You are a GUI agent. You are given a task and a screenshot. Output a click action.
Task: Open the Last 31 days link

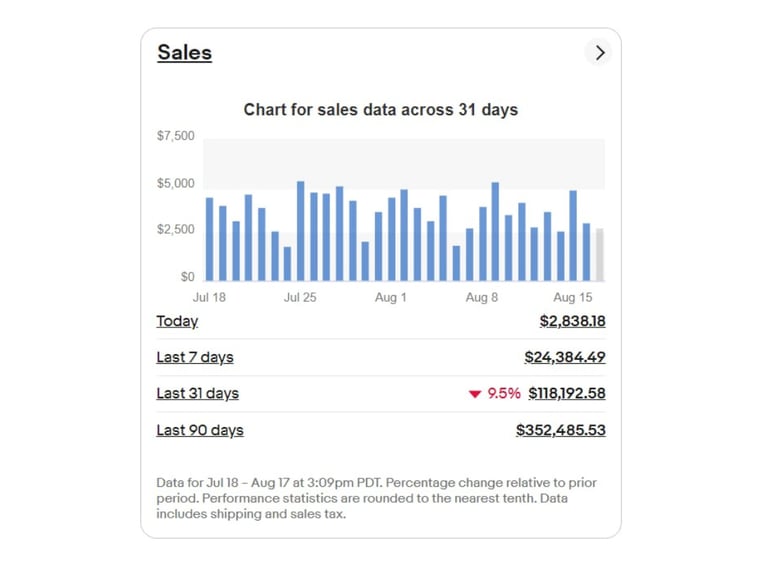pyautogui.click(x=197, y=393)
